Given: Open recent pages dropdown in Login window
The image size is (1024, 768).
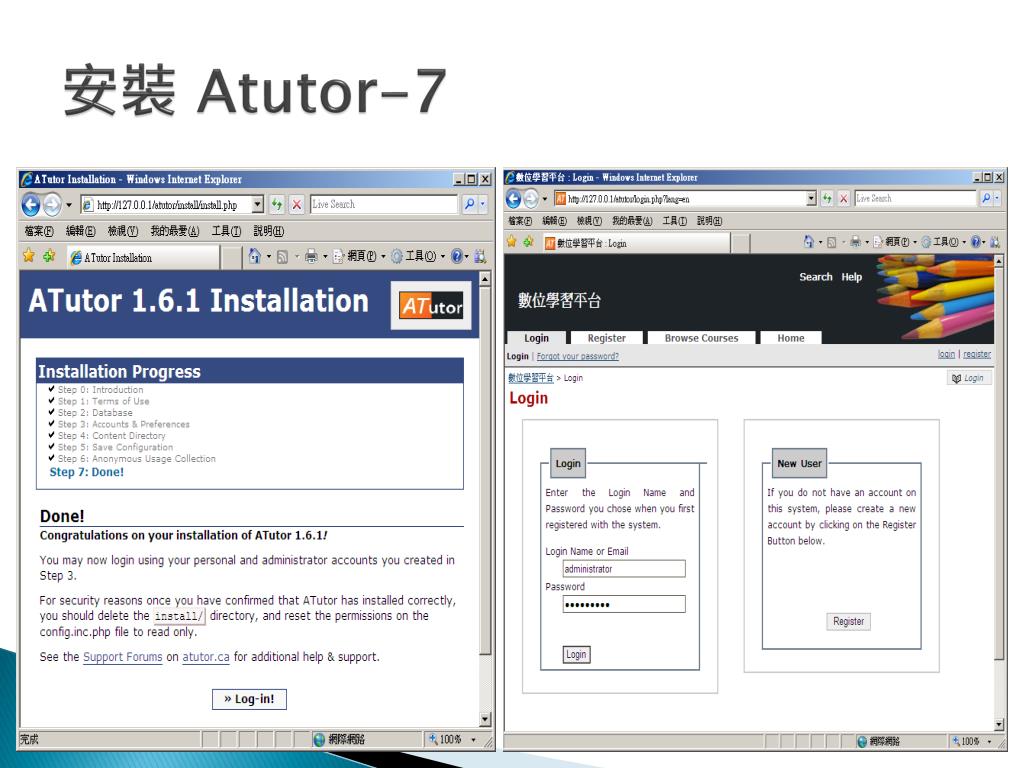Looking at the screenshot, I should pos(545,199).
